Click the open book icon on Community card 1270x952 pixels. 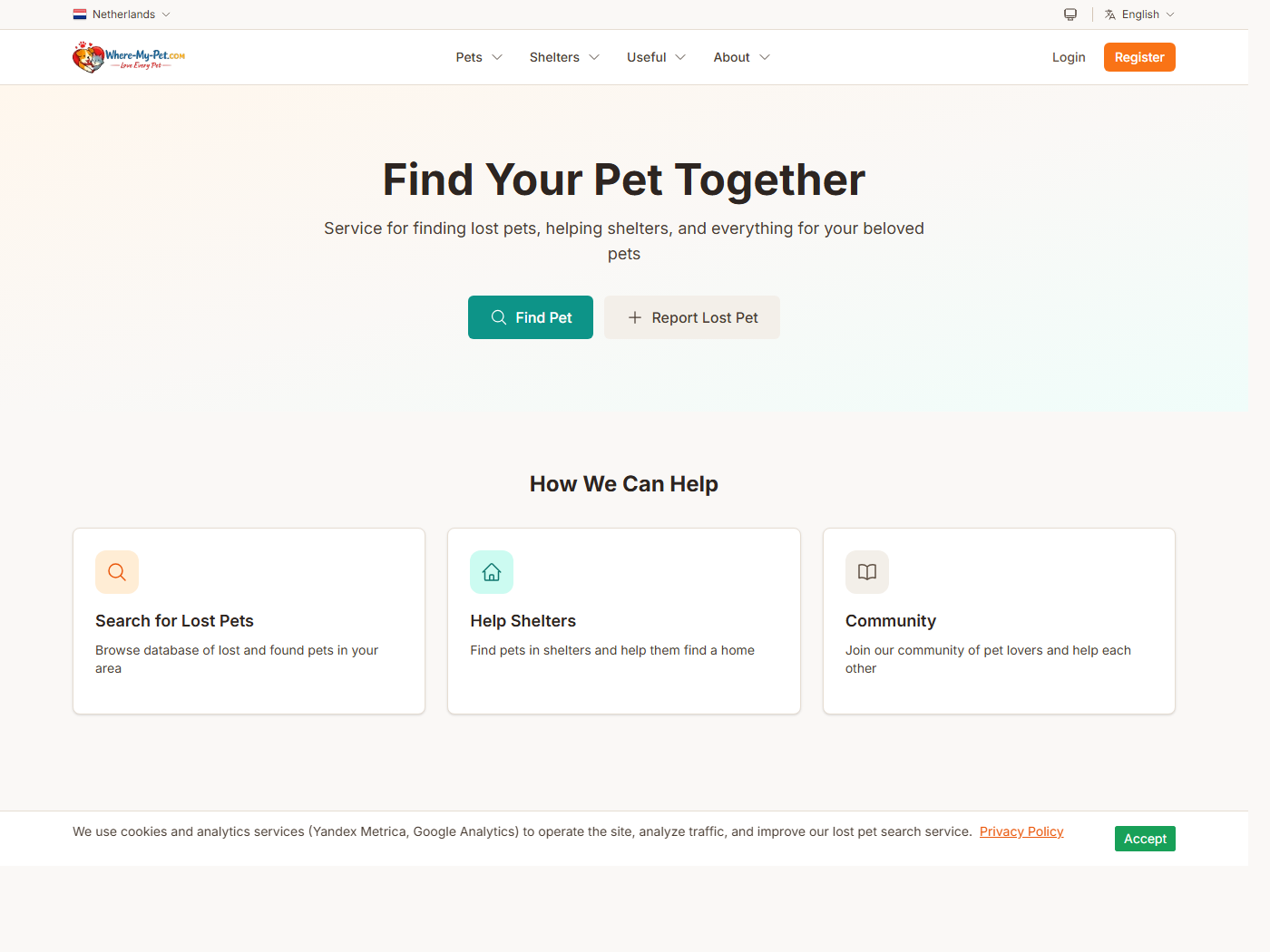coord(866,572)
